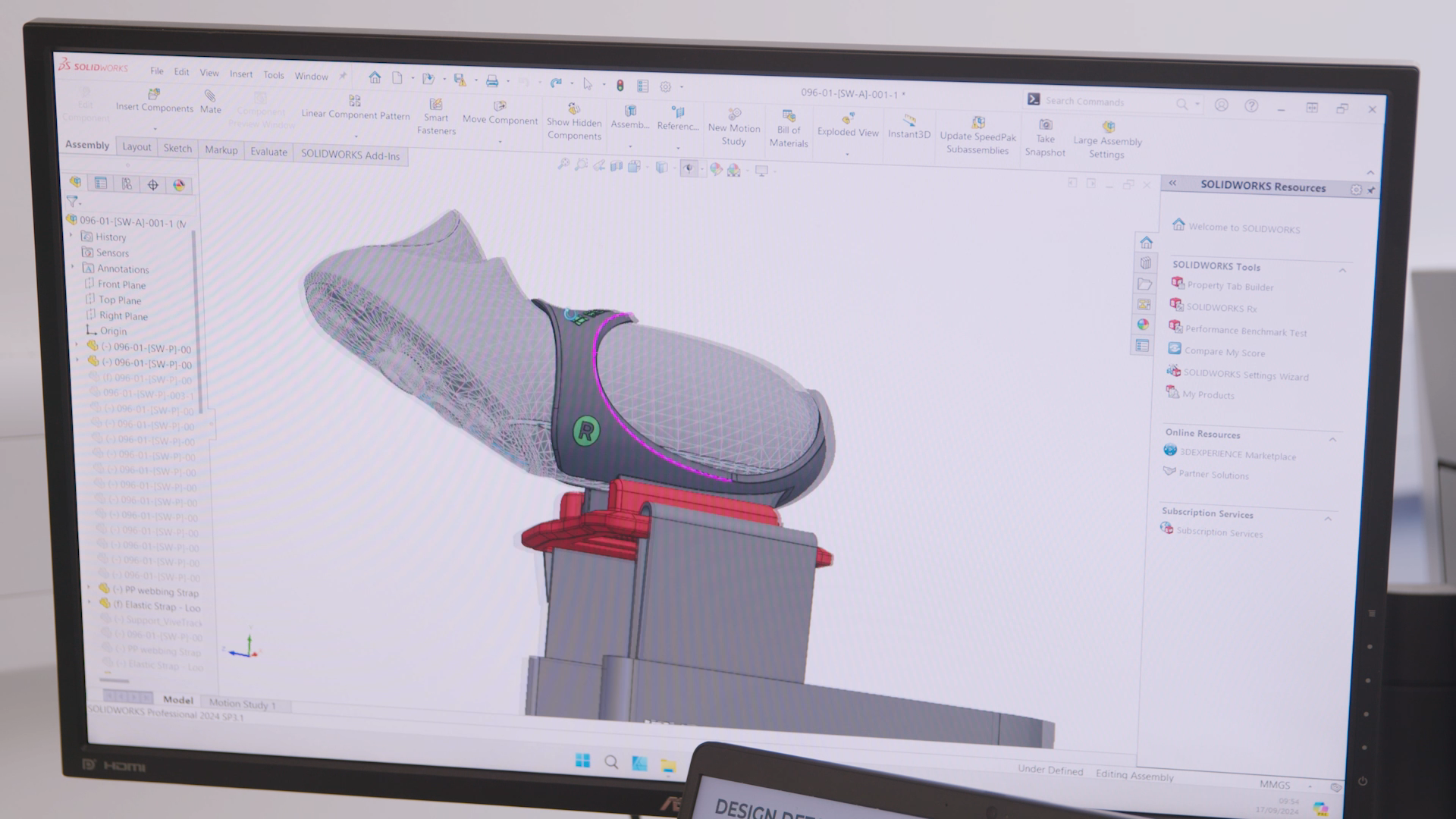Open PropertyManager tab icon
Image resolution: width=1456 pixels, height=819 pixels.
[101, 183]
